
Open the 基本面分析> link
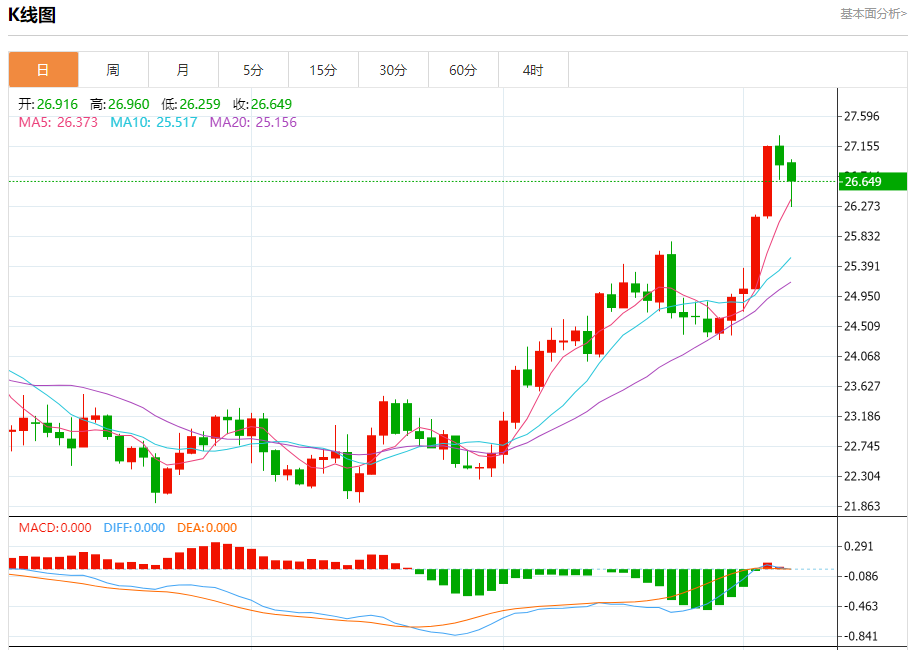(874, 13)
